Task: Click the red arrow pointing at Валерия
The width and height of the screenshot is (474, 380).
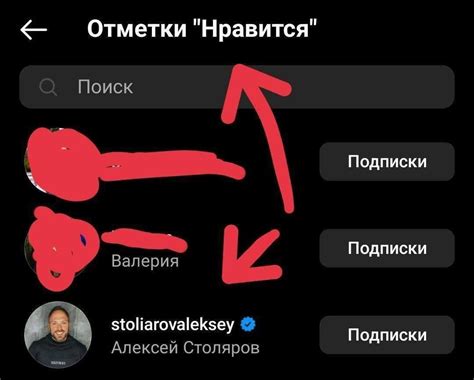Action: coord(252,254)
